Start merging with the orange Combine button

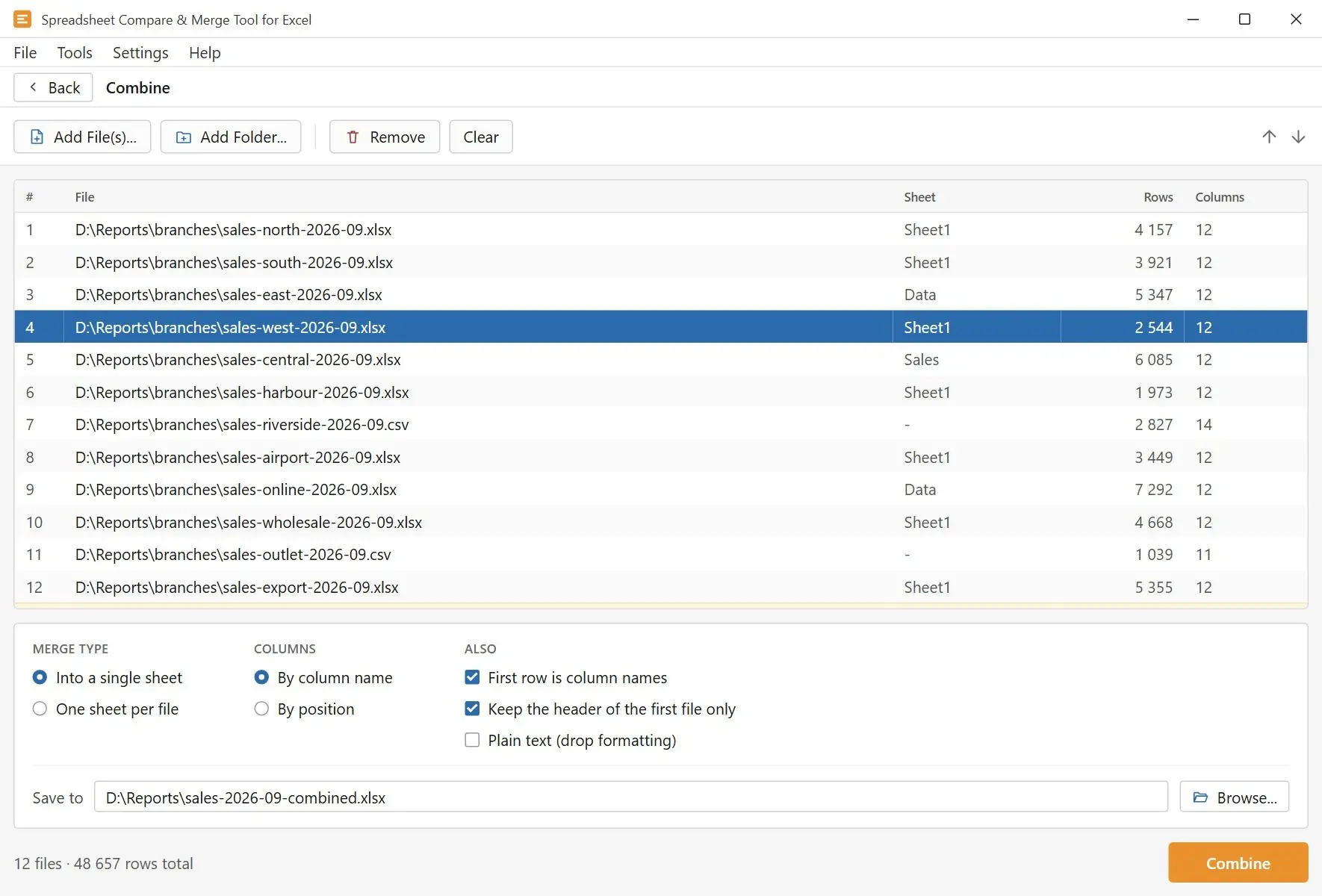[1238, 862]
